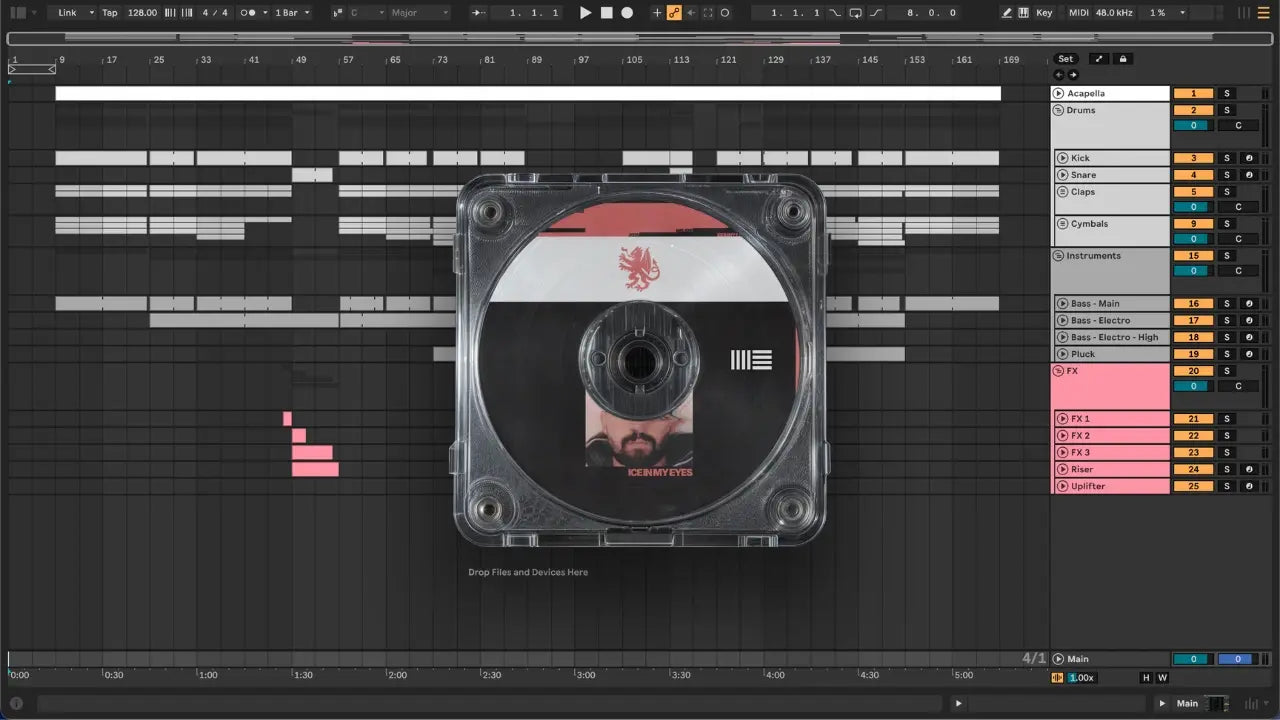1280x720 pixels.
Task: Arm the Uplifter track record button
Action: point(1249,486)
